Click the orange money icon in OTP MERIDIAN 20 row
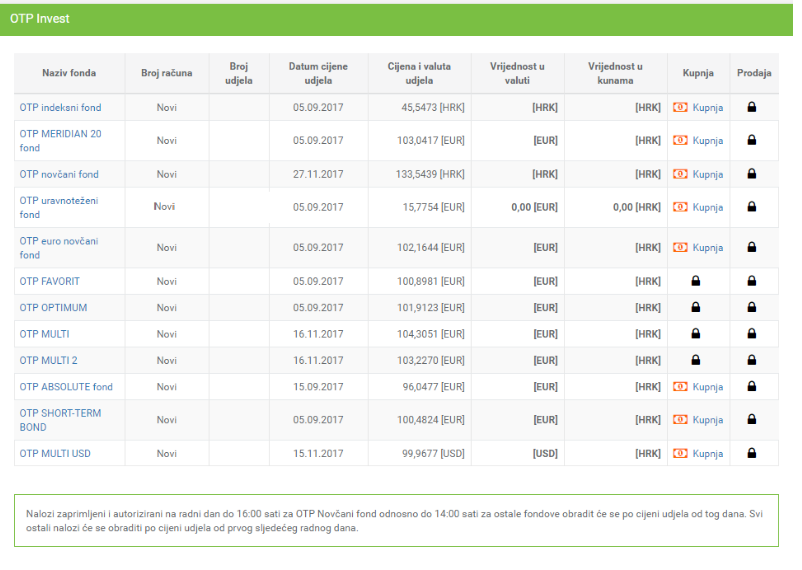 (680, 140)
